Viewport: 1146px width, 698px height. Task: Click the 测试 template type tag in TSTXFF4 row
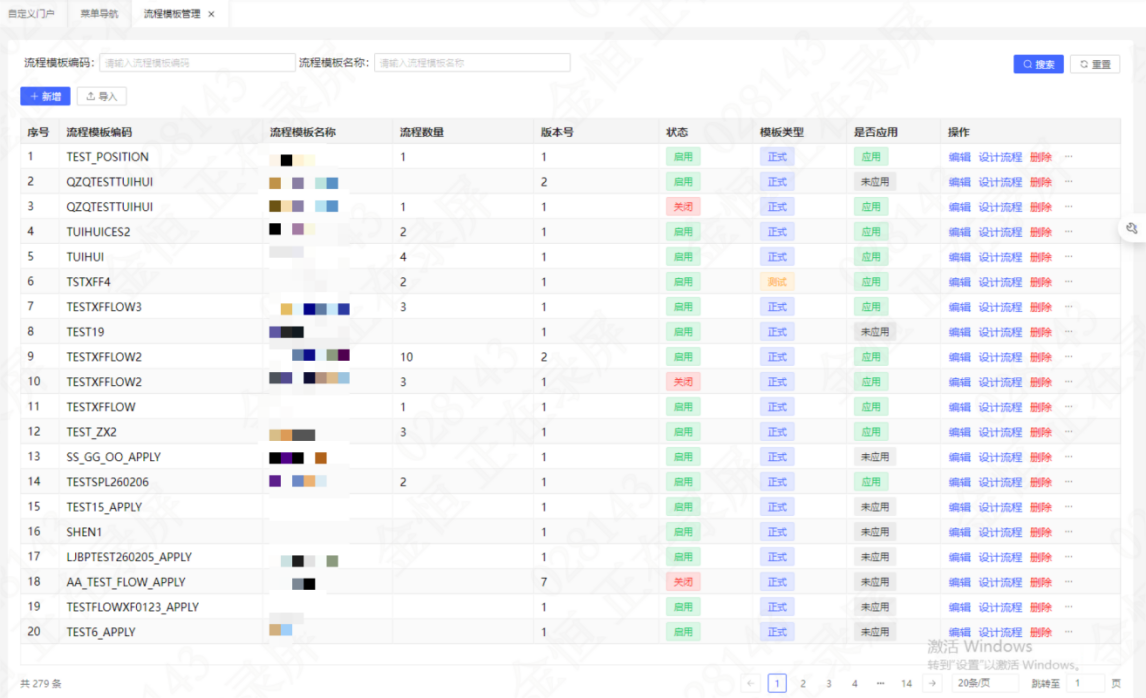click(777, 281)
